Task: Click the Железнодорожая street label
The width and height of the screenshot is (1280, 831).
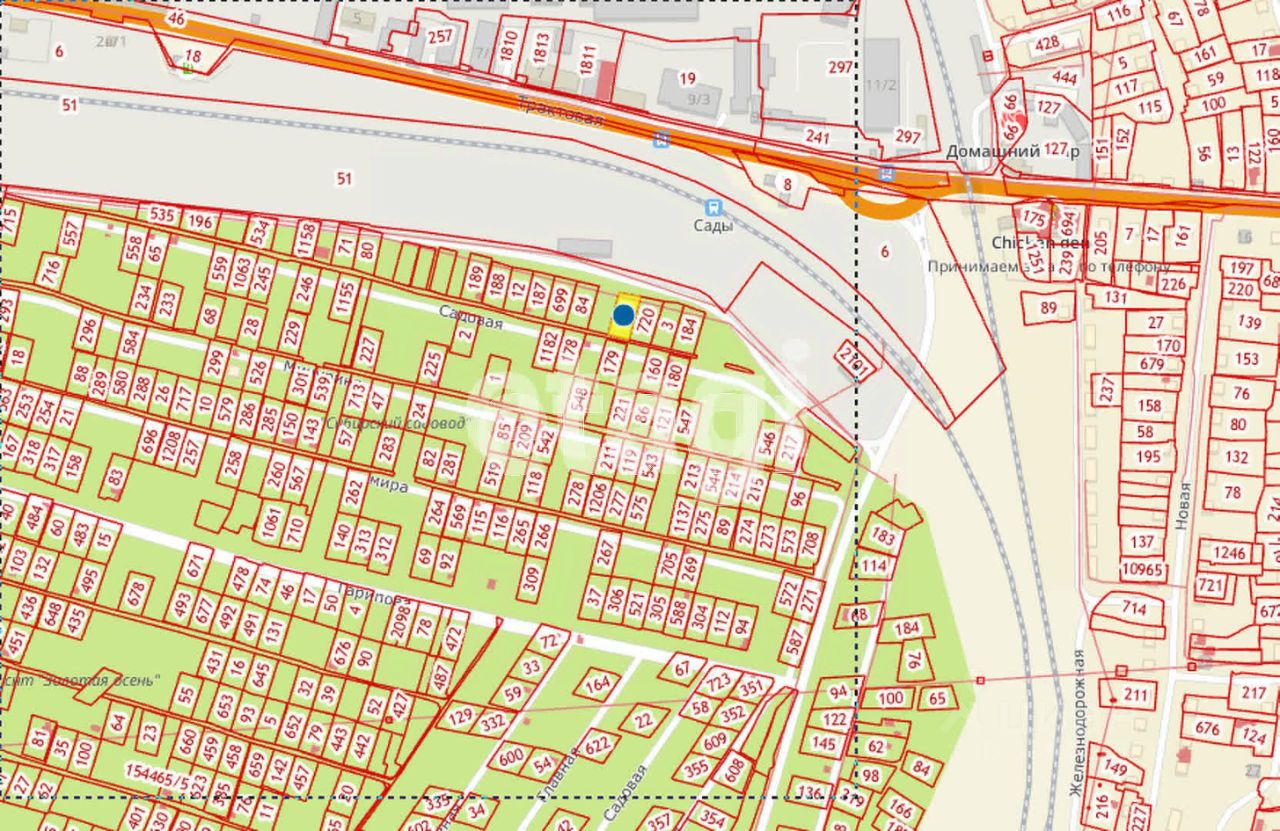Action: pos(1076,723)
